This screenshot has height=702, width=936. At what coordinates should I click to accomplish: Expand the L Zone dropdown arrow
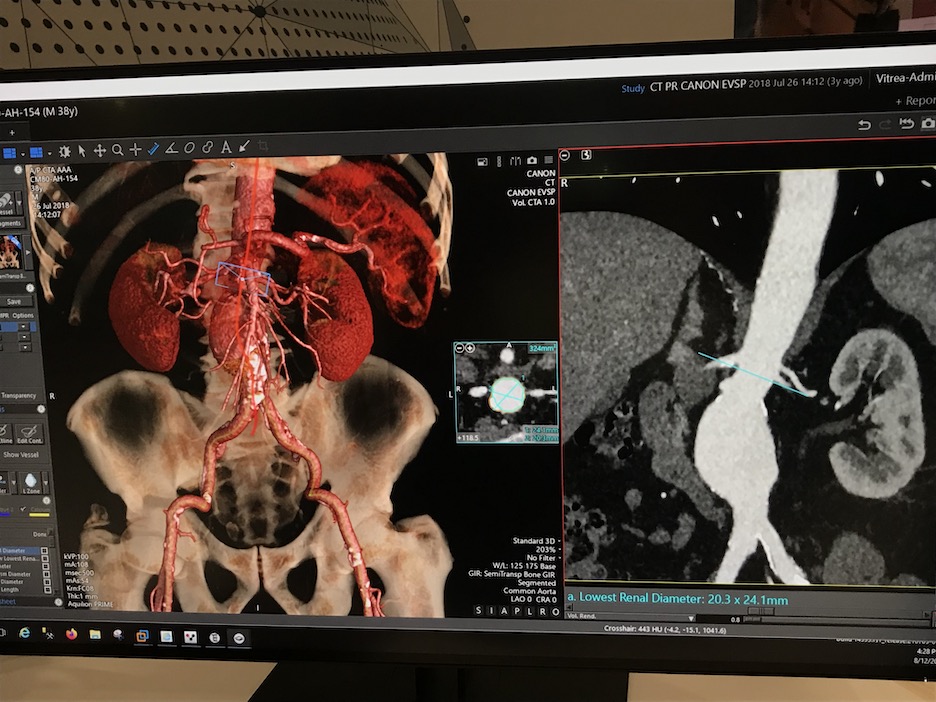tap(44, 480)
